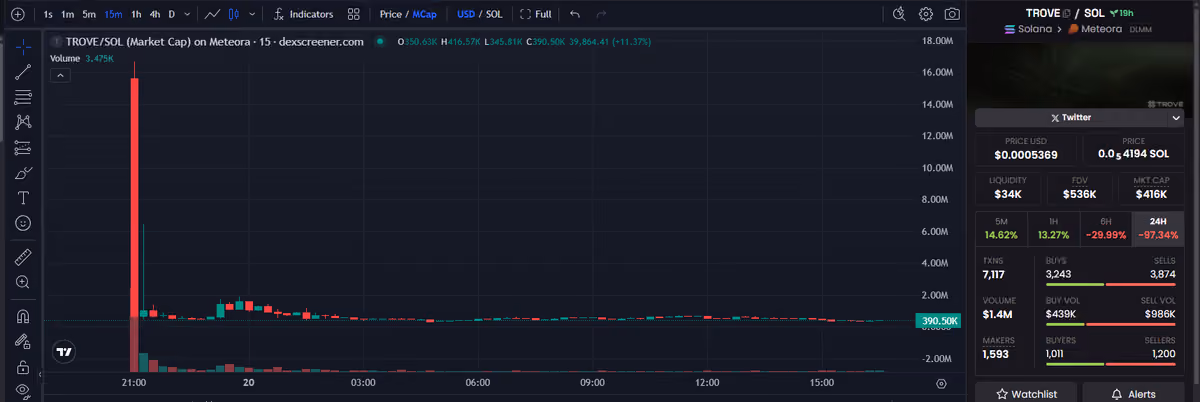Viewport: 1200px width, 402px height.
Task: Add pair to Watchlist
Action: click(1025, 393)
